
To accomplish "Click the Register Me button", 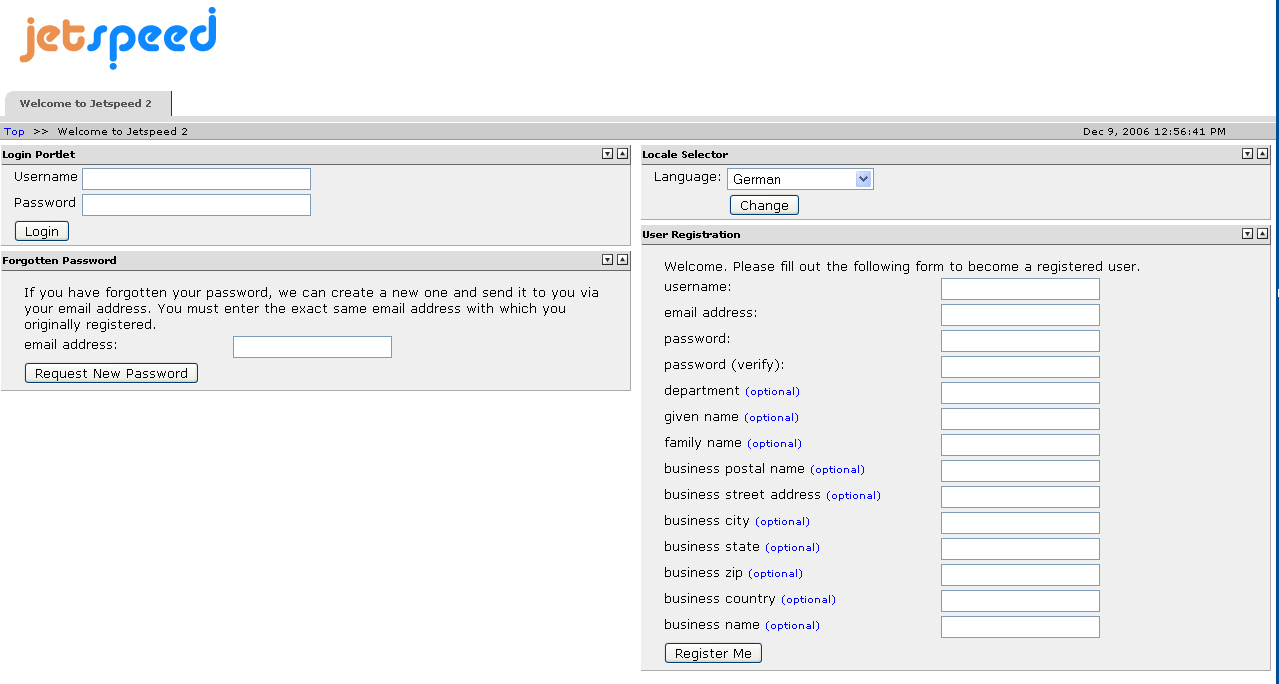I will [x=713, y=653].
